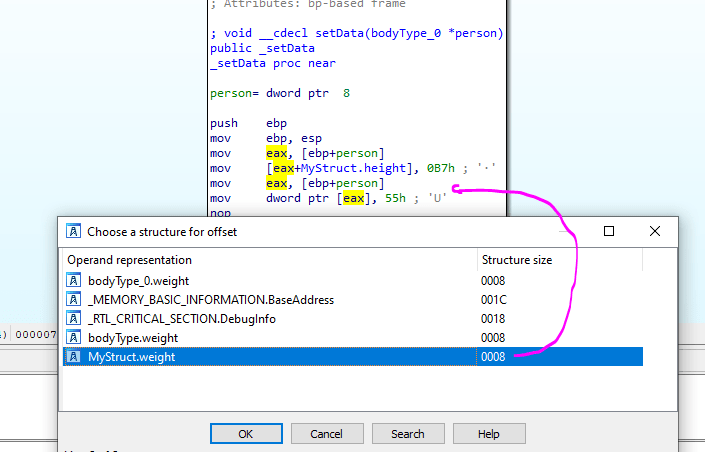Click '_setData proc near' line
Viewport: 705px width, 452px height.
click(273, 63)
